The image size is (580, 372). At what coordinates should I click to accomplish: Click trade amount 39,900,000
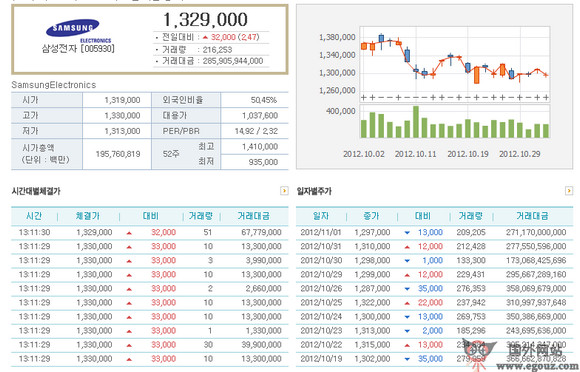[261, 345]
